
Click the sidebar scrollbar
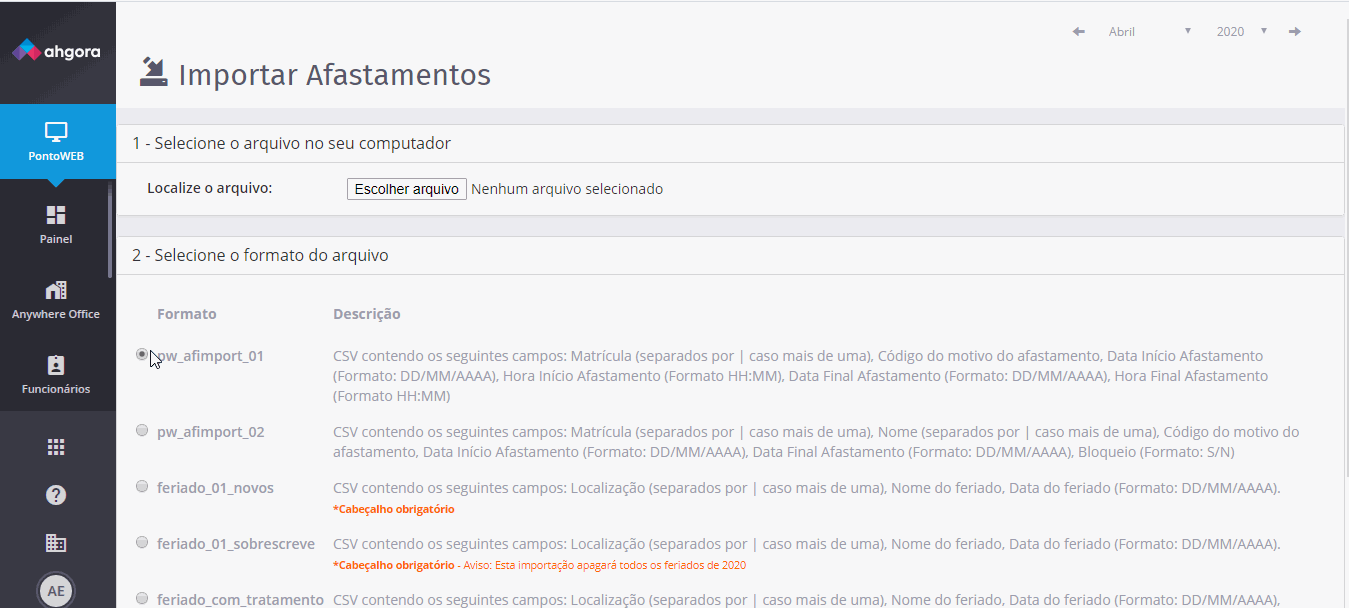tap(111, 231)
